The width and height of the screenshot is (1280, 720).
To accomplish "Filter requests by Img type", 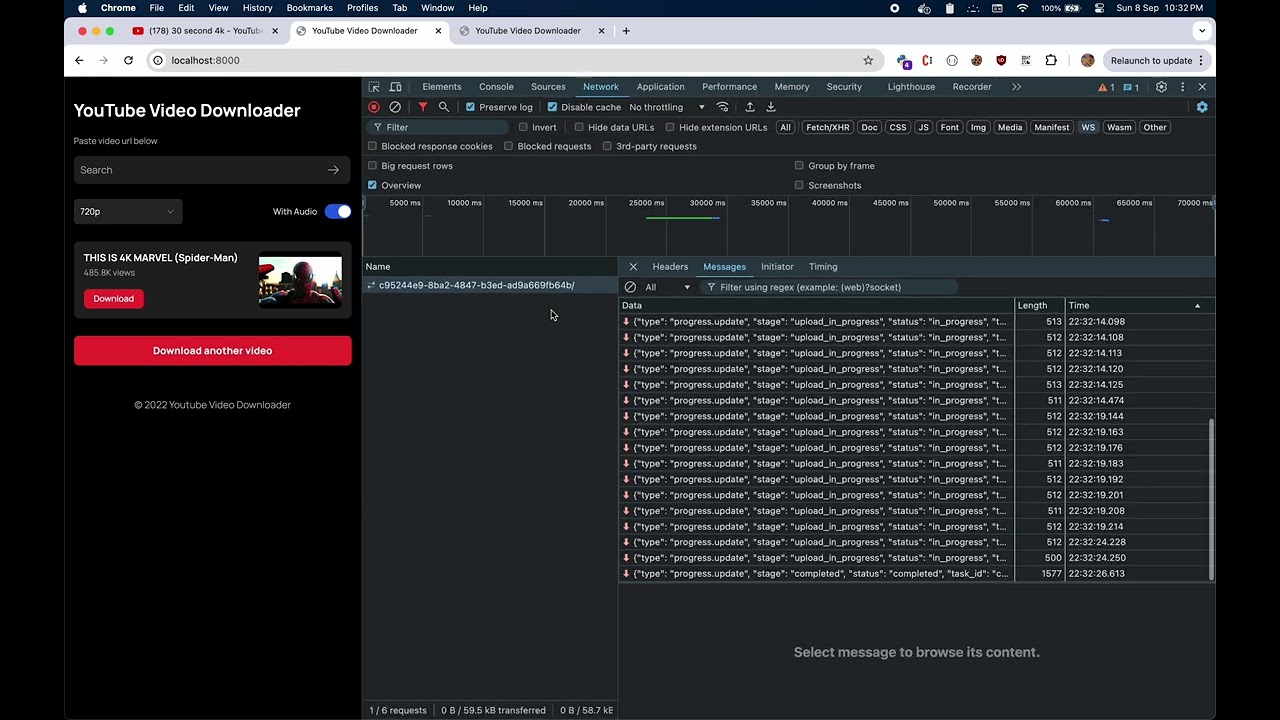I will [978, 127].
